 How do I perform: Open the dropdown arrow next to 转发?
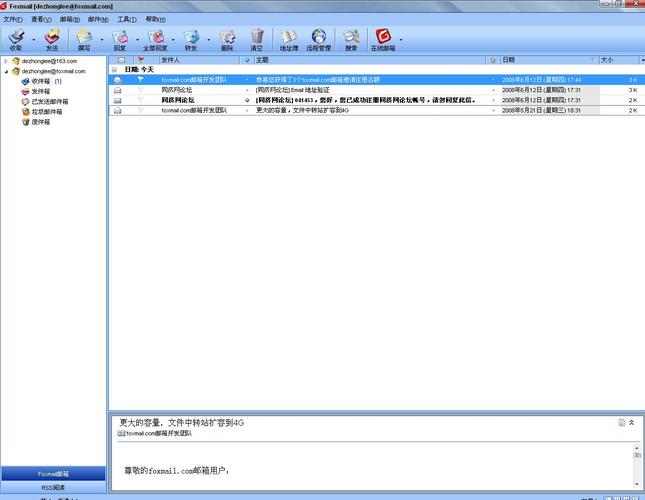tap(209, 40)
